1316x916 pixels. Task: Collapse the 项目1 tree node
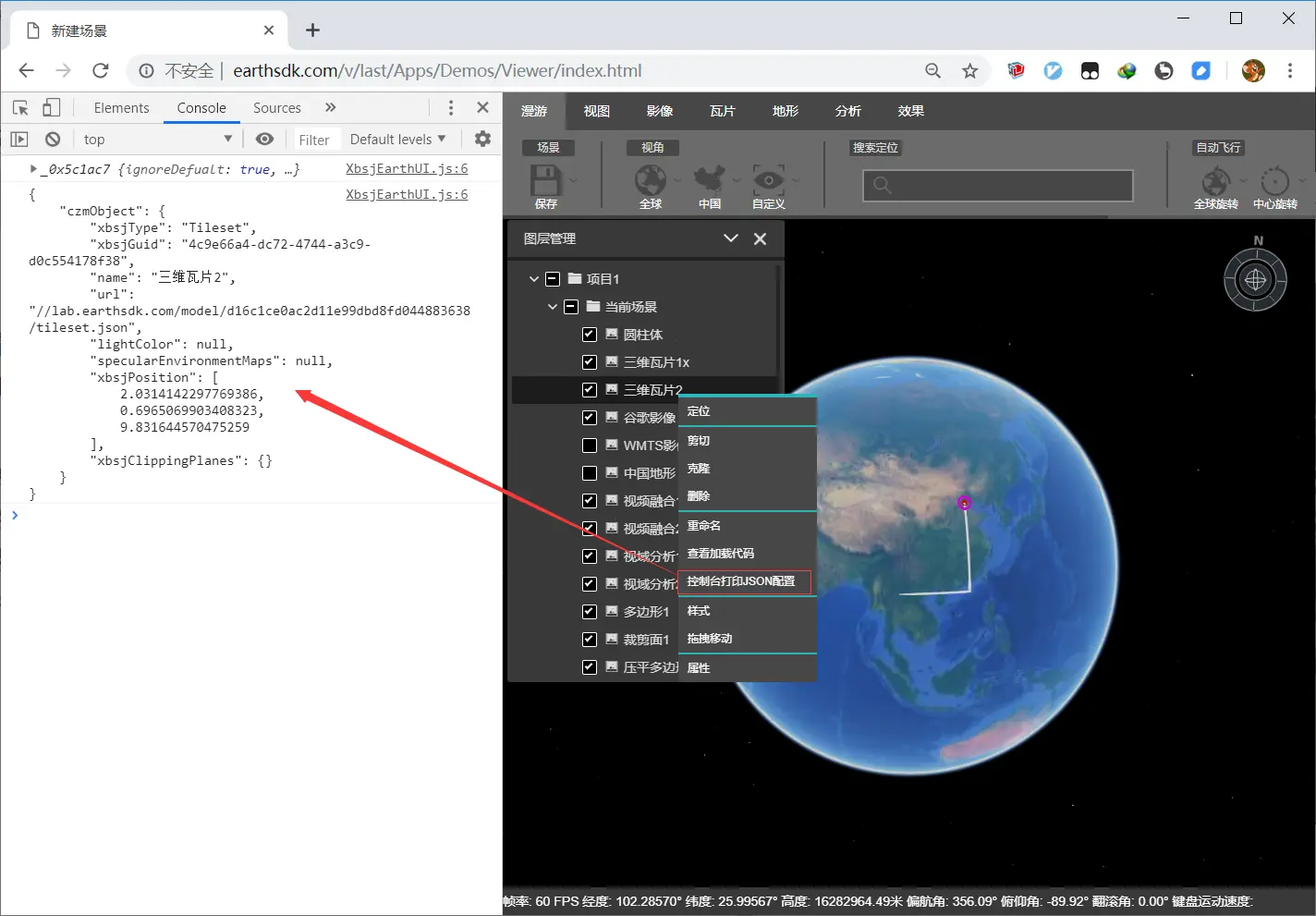(533, 278)
